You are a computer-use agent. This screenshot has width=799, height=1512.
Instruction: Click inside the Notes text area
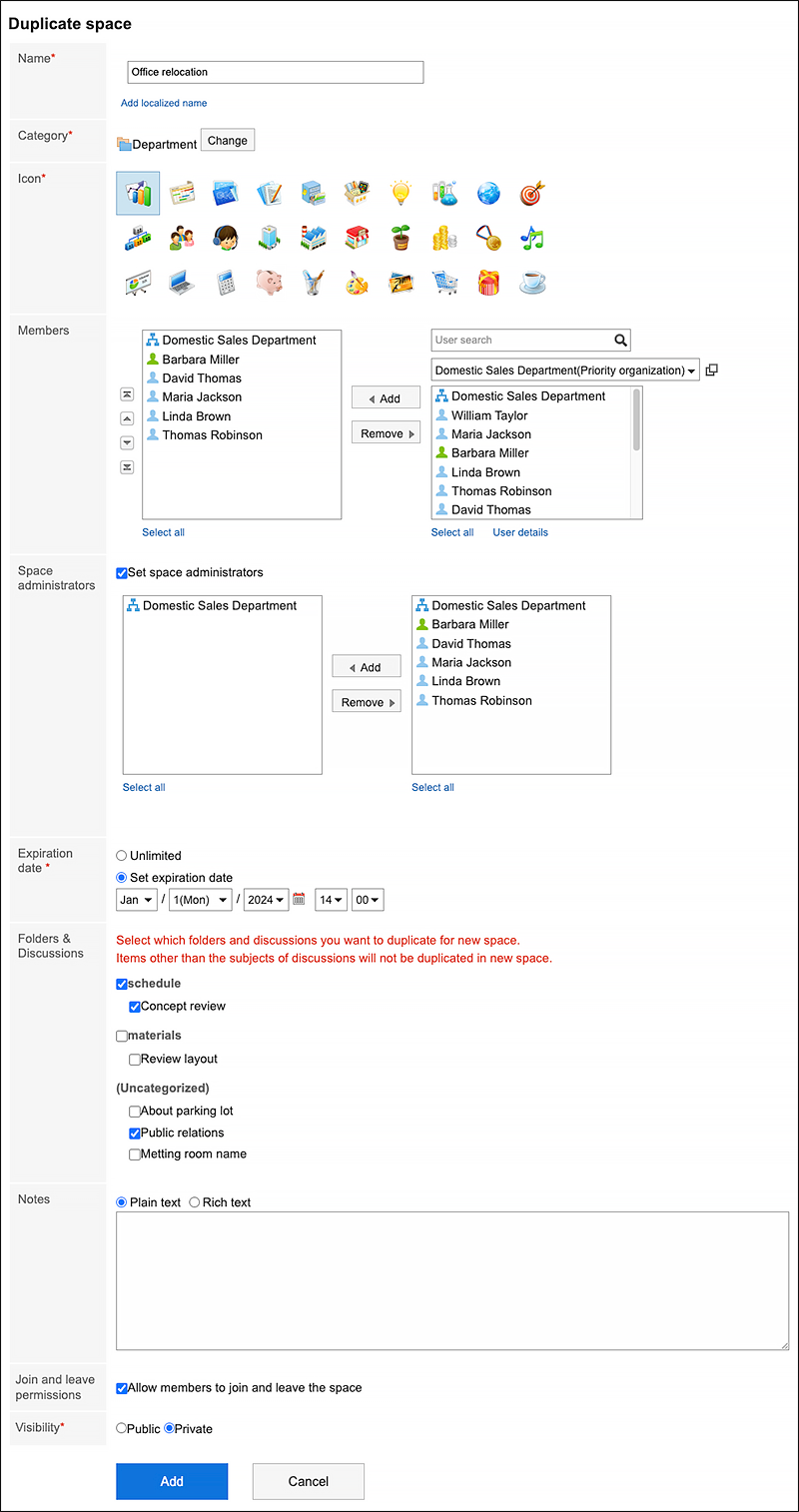pos(452,1281)
